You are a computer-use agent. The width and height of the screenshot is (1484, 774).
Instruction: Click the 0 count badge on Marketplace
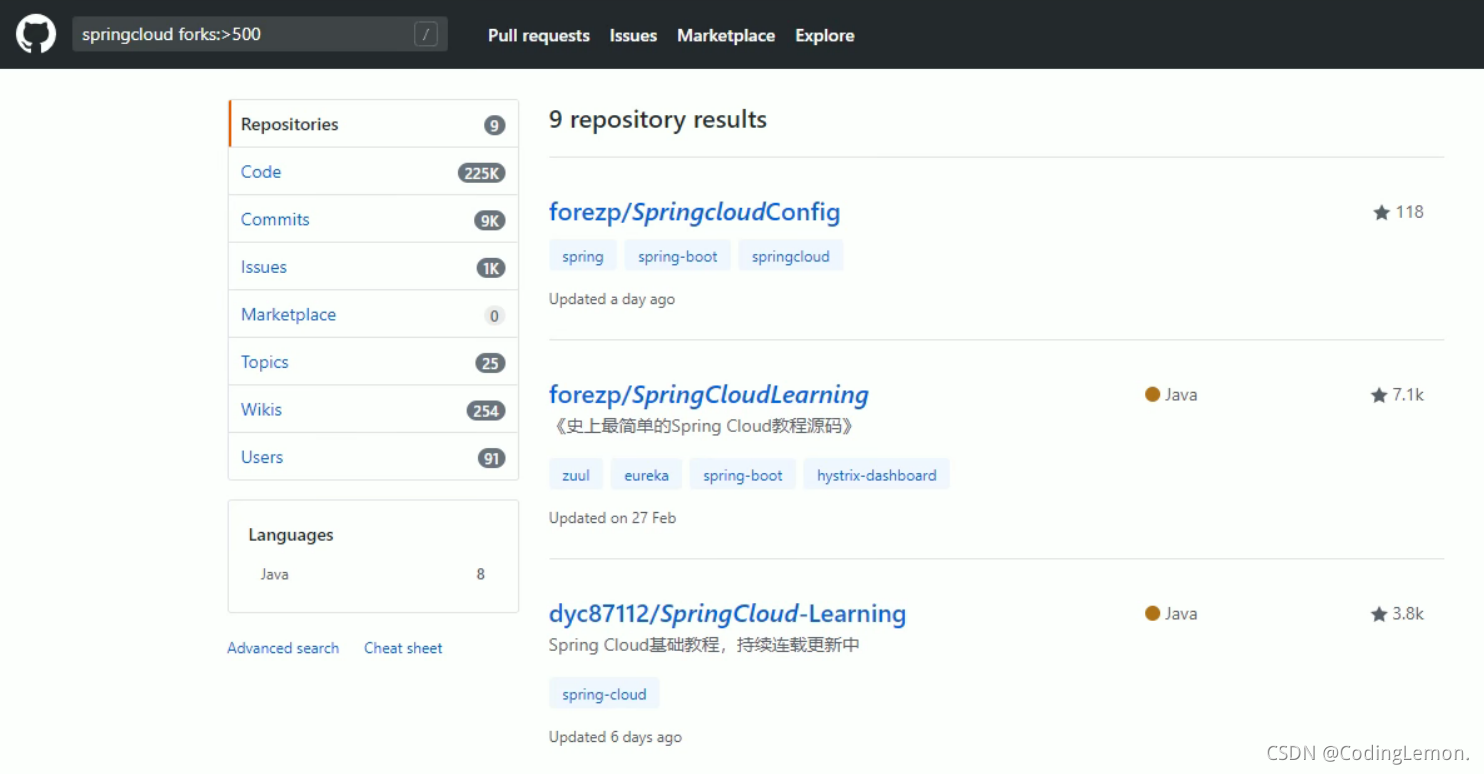click(x=494, y=315)
